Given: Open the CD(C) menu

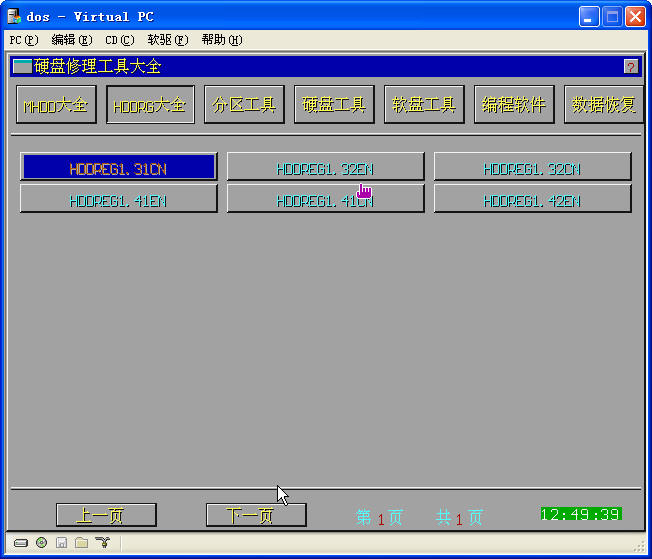Looking at the screenshot, I should point(120,40).
